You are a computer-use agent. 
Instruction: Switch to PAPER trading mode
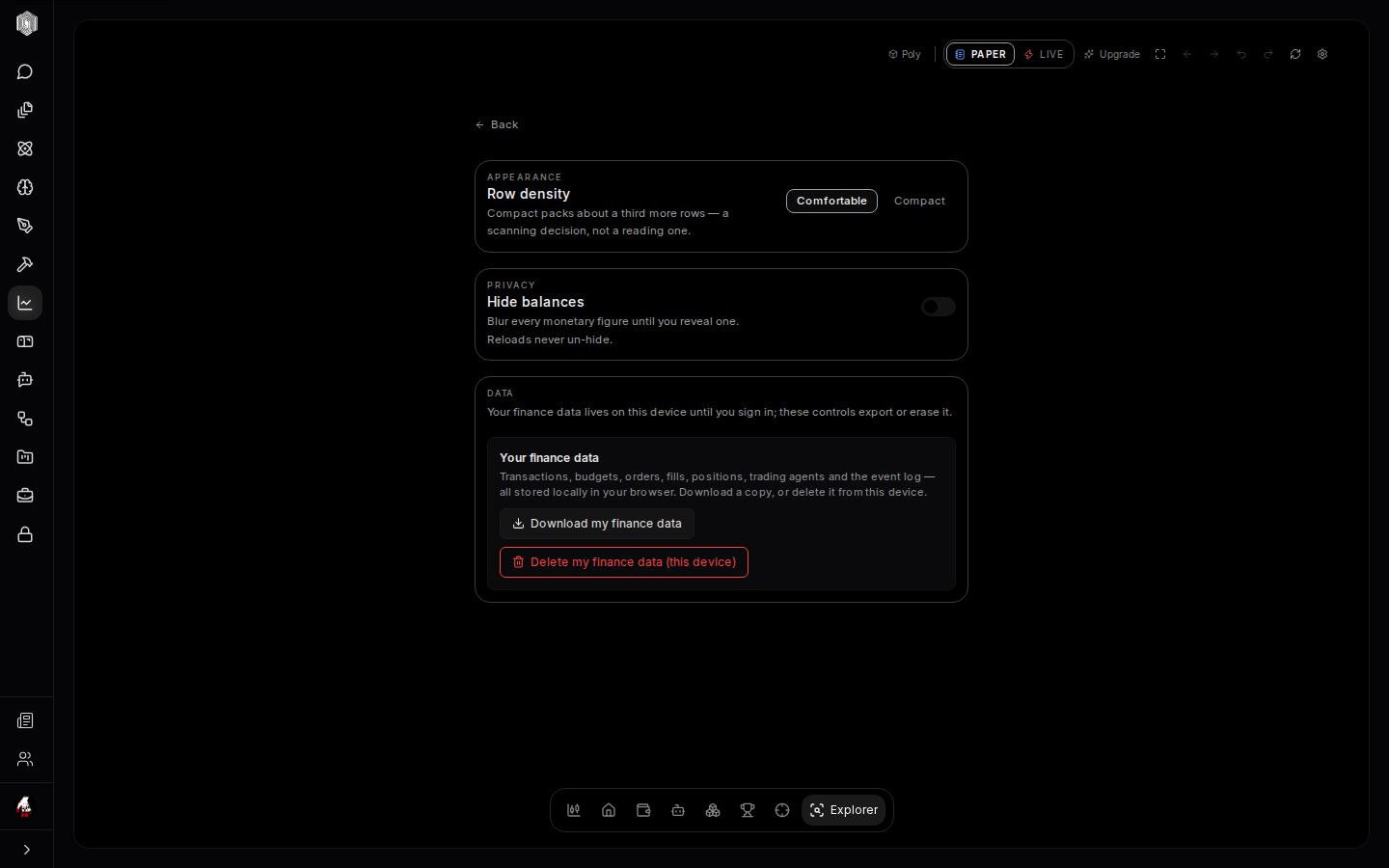[x=980, y=54]
